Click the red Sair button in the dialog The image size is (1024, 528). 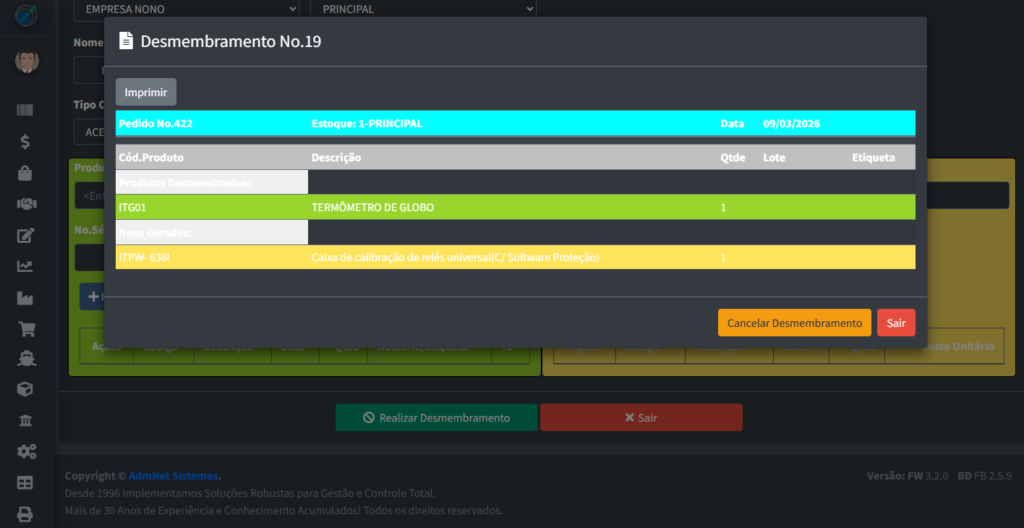click(895, 323)
